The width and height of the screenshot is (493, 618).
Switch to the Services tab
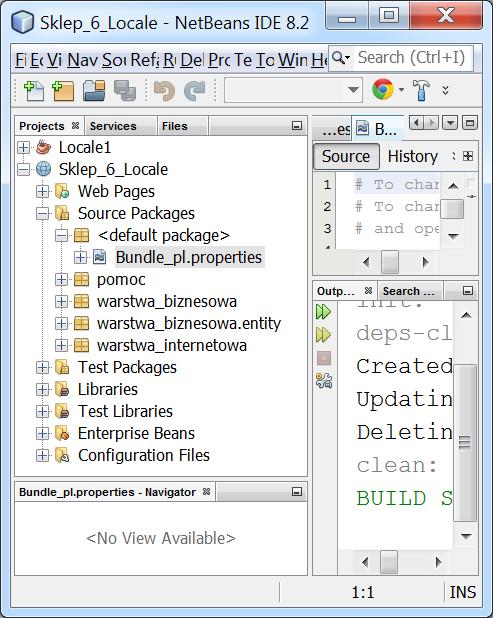113,126
